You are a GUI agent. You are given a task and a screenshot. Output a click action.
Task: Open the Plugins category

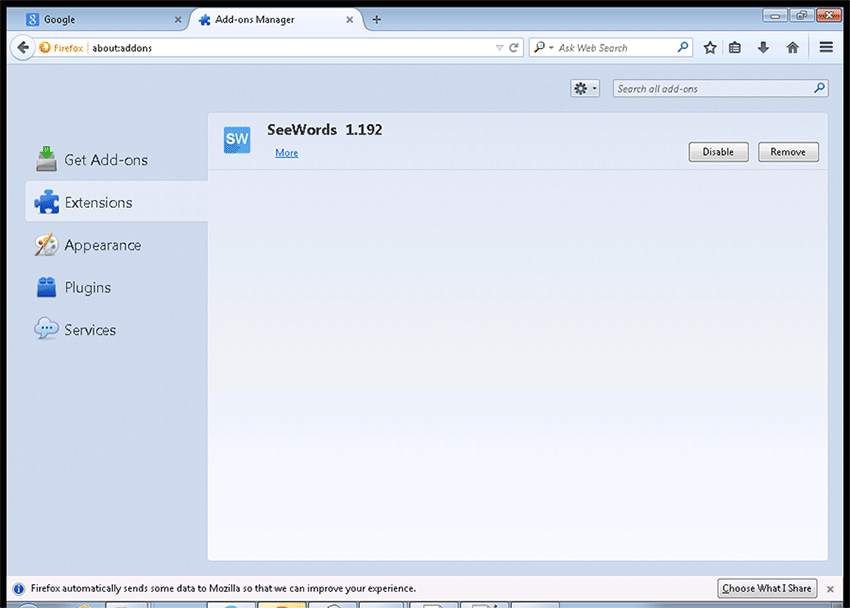pos(87,288)
